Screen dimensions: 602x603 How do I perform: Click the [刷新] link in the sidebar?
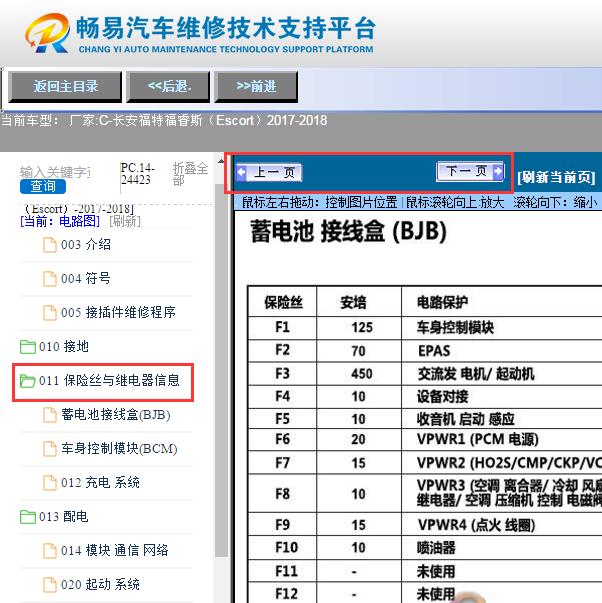point(125,221)
